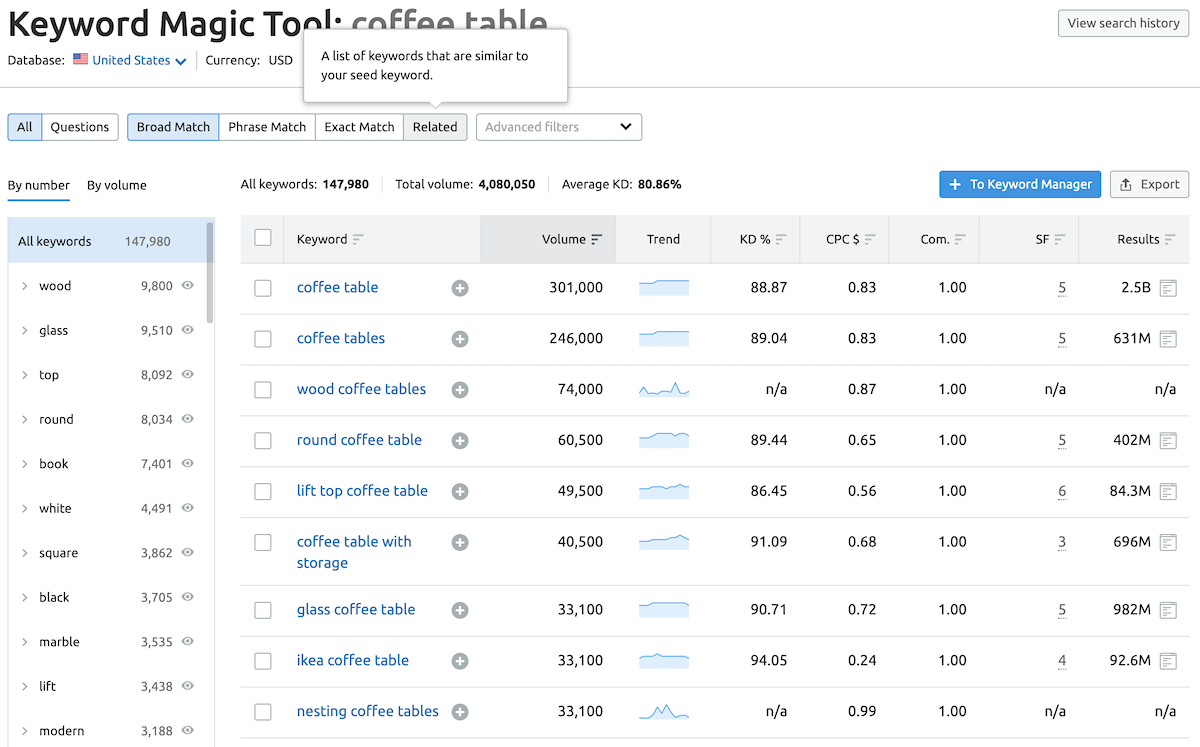The height and width of the screenshot is (747, 1200).
Task: Switch groups to By number tab
Action: tap(39, 185)
